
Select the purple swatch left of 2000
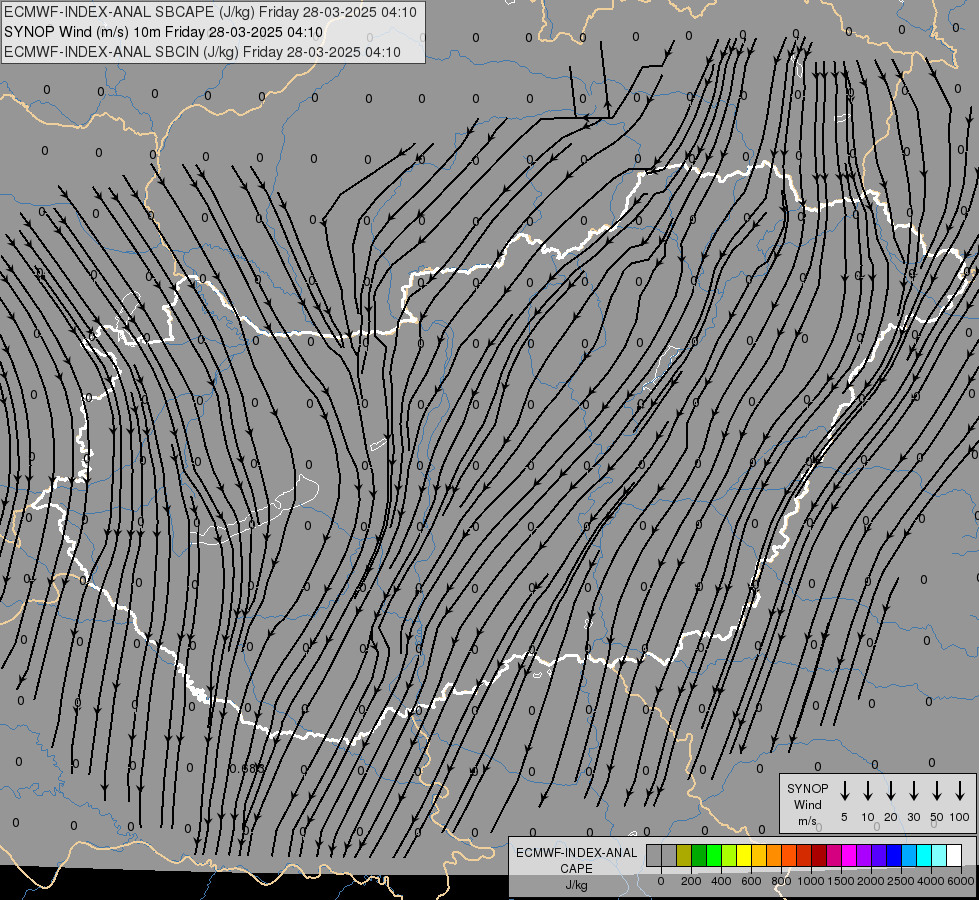click(x=863, y=855)
